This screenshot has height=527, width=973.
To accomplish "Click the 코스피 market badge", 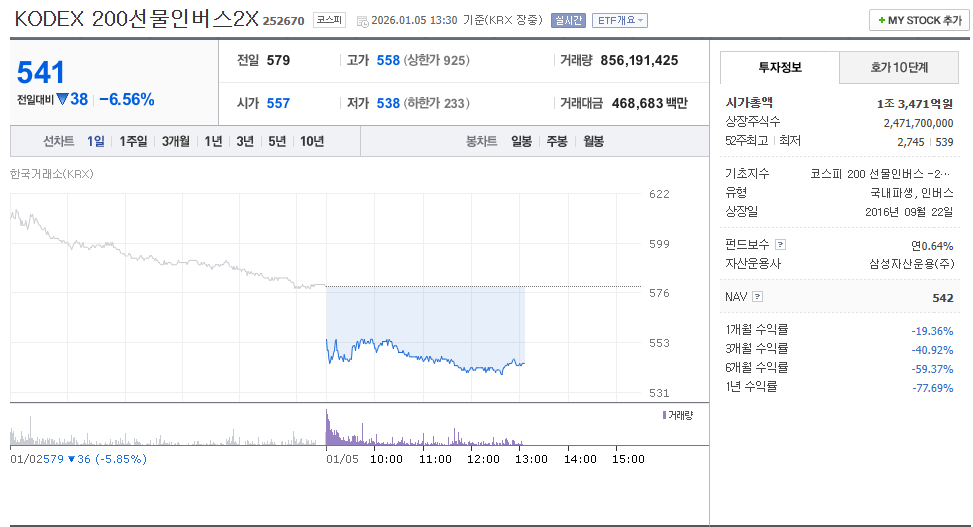I will click(x=328, y=20).
